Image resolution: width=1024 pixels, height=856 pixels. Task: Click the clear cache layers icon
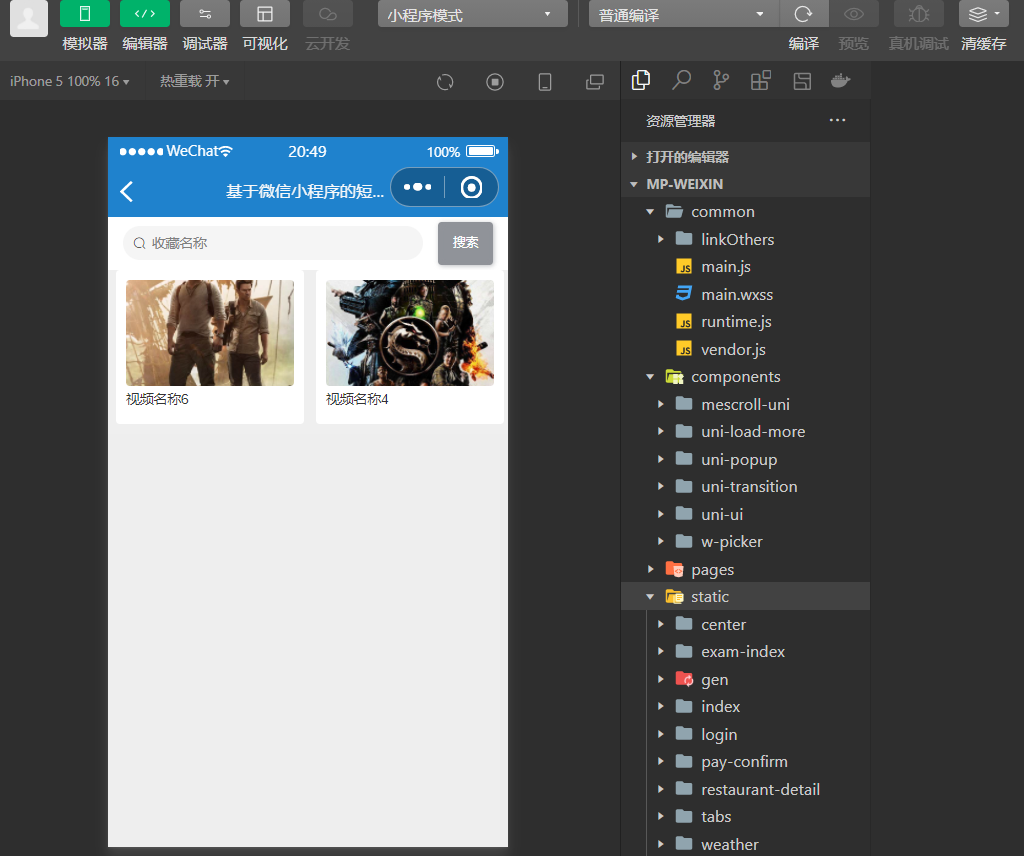pyautogui.click(x=984, y=14)
